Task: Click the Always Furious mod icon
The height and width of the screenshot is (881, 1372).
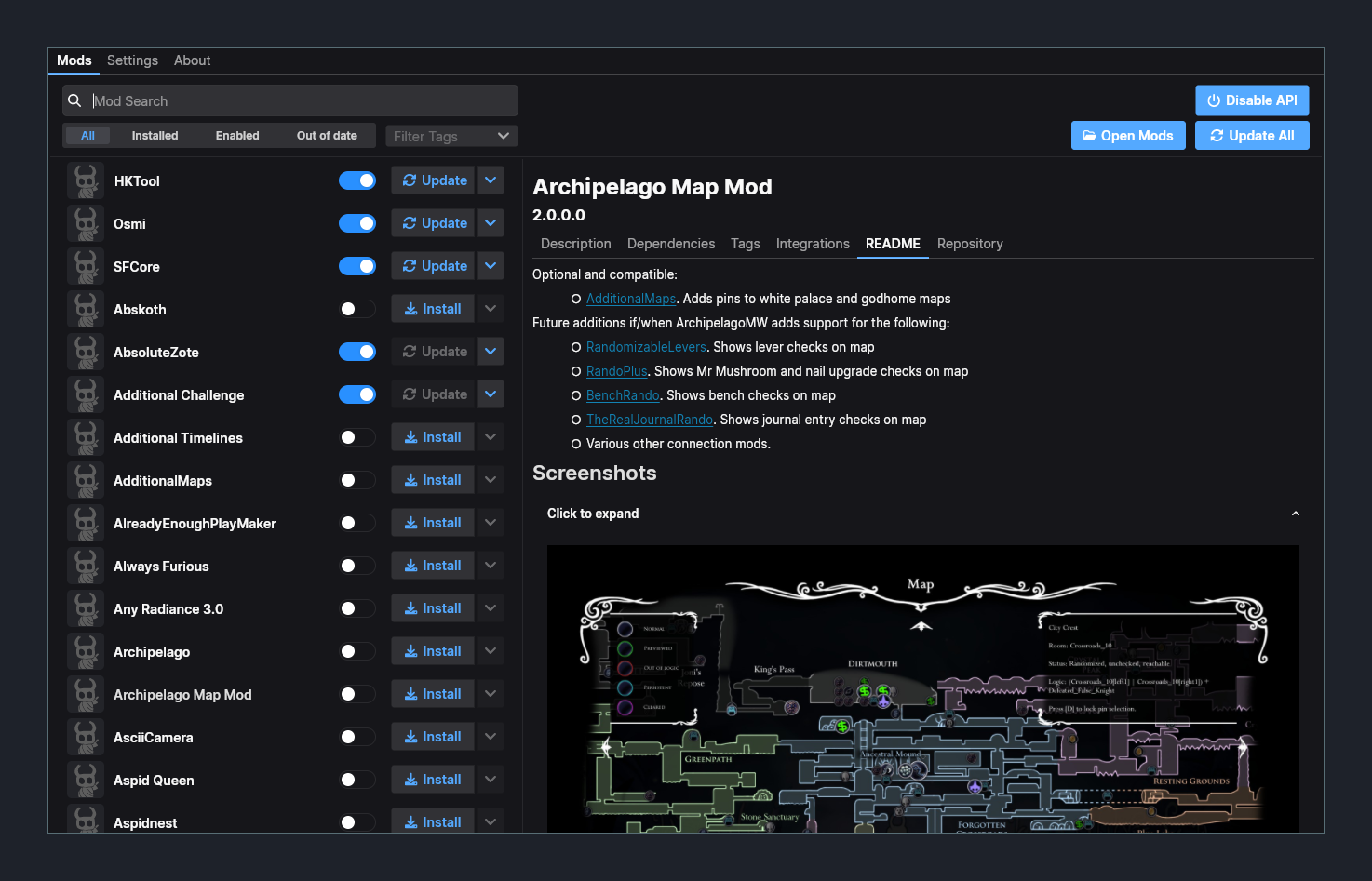Action: pos(86,566)
